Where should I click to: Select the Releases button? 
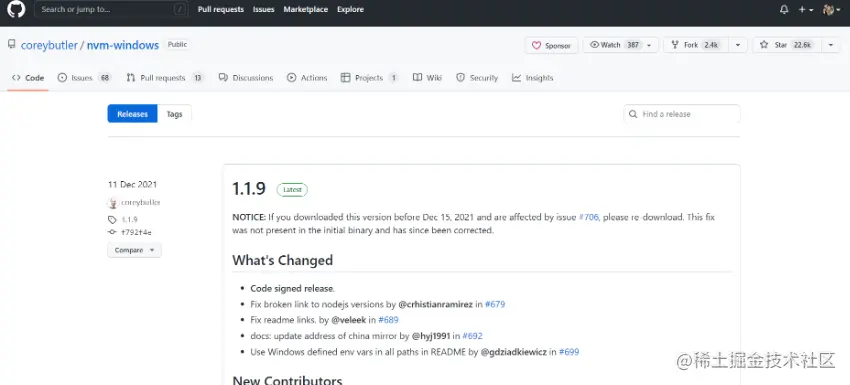click(x=132, y=114)
